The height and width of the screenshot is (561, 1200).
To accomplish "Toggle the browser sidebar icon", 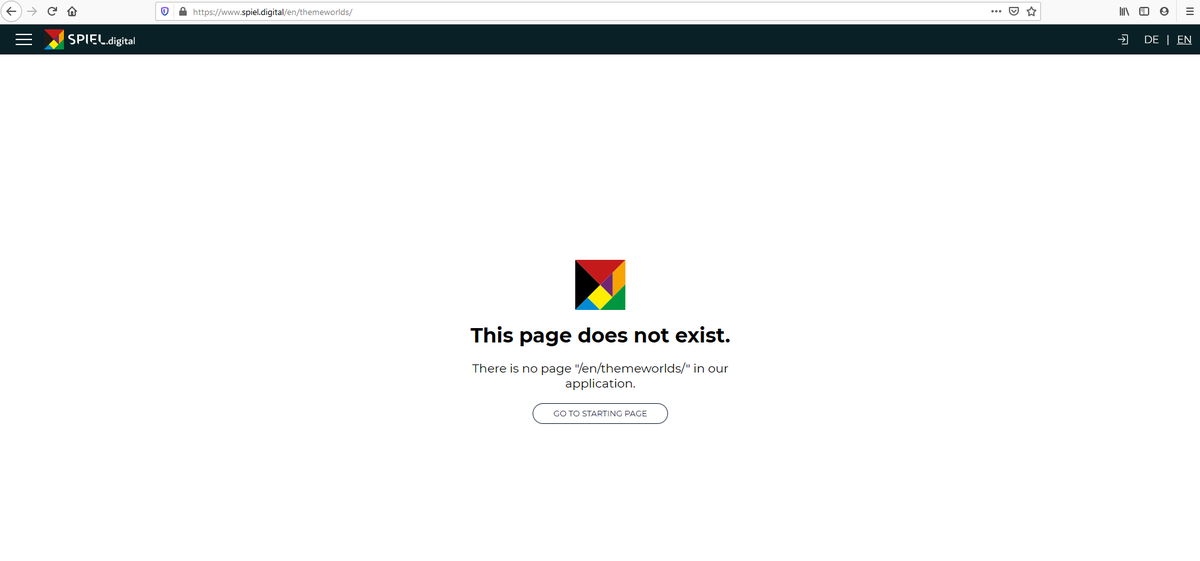I will [x=1144, y=12].
